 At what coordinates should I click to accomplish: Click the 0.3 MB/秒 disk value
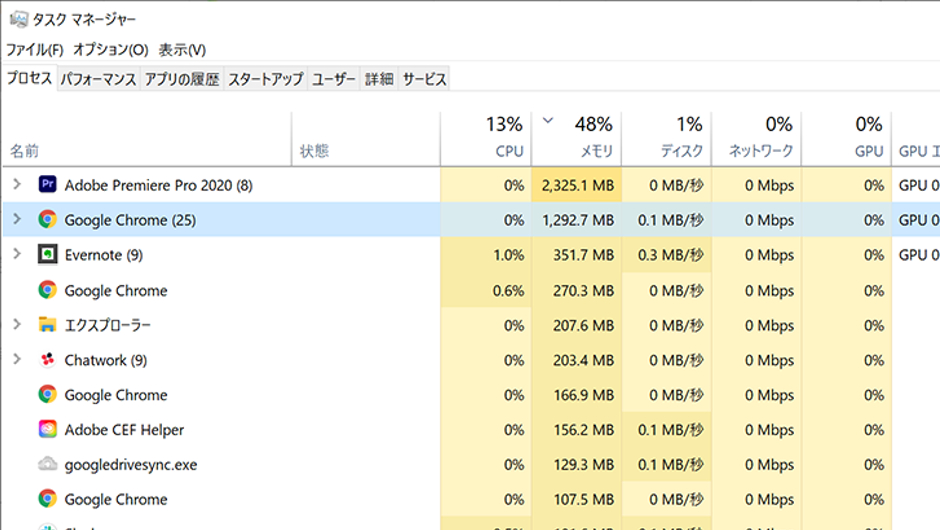(x=670, y=255)
